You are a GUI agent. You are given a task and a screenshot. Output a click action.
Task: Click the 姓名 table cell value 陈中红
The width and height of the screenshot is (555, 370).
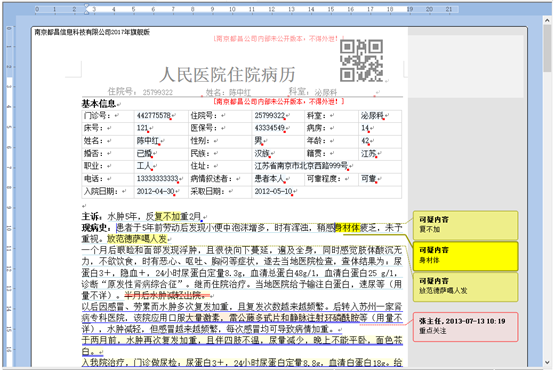point(148,141)
